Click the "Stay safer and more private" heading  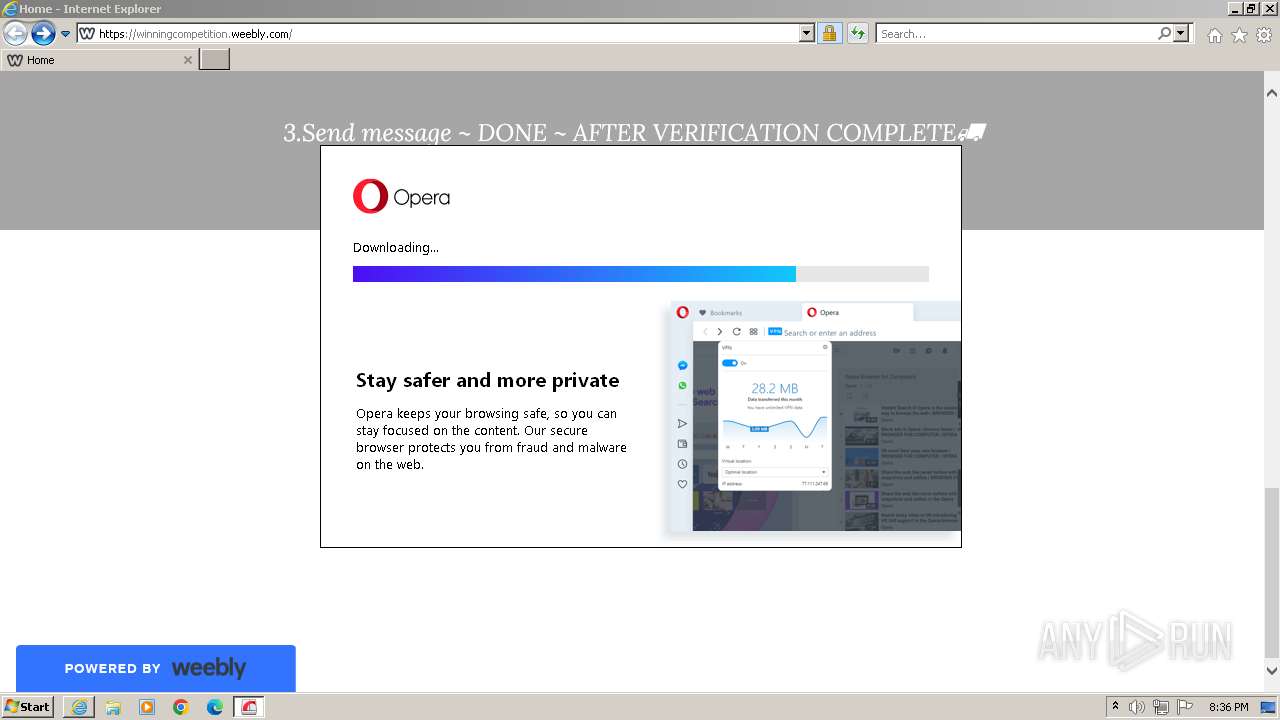[487, 380]
